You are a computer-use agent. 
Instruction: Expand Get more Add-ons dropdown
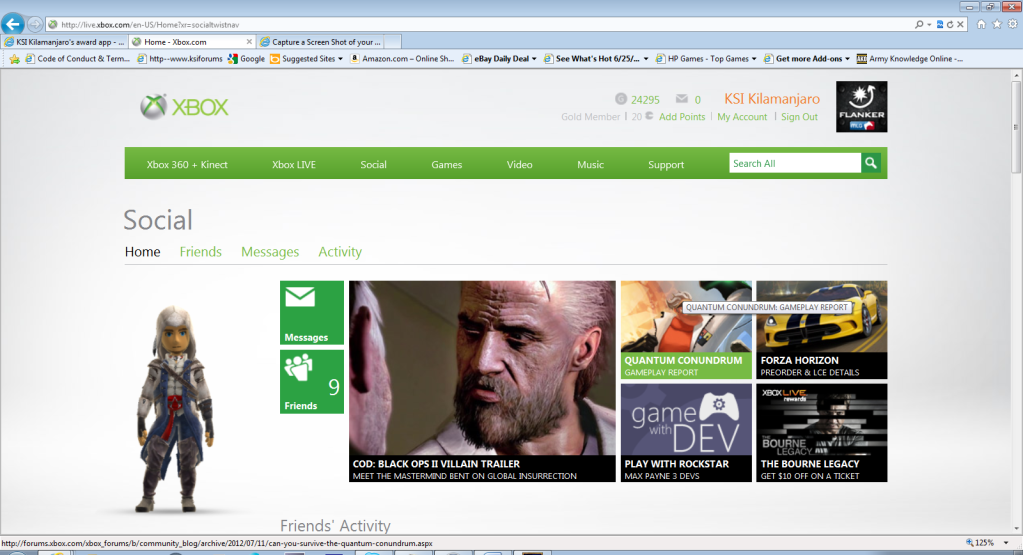point(847,59)
